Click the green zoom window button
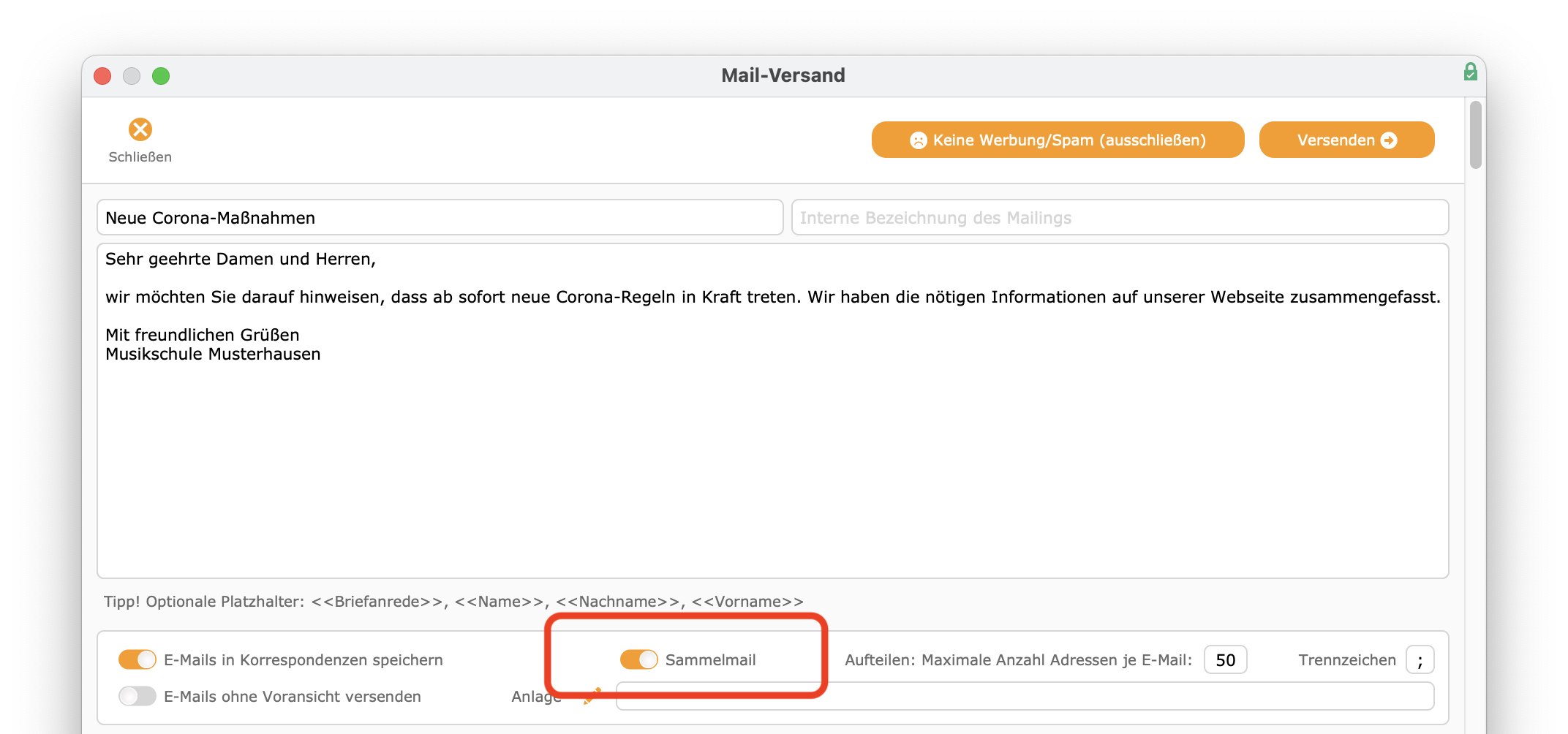The width and height of the screenshot is (1568, 734). point(161,76)
